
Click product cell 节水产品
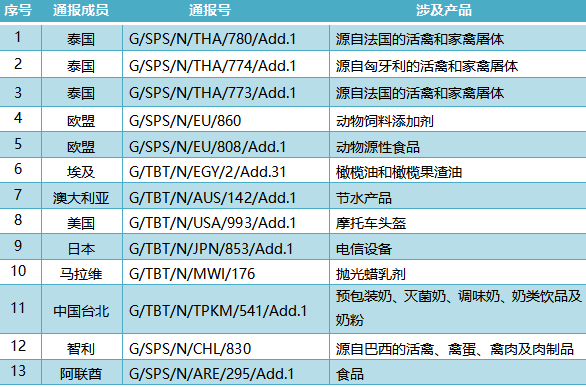[x=364, y=198]
